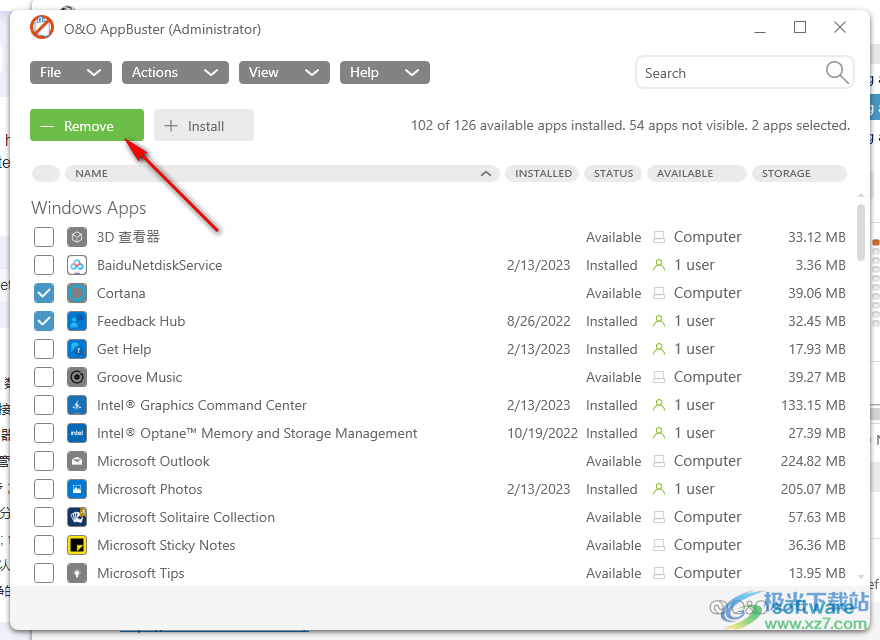Click the green Remove button

coord(87,125)
